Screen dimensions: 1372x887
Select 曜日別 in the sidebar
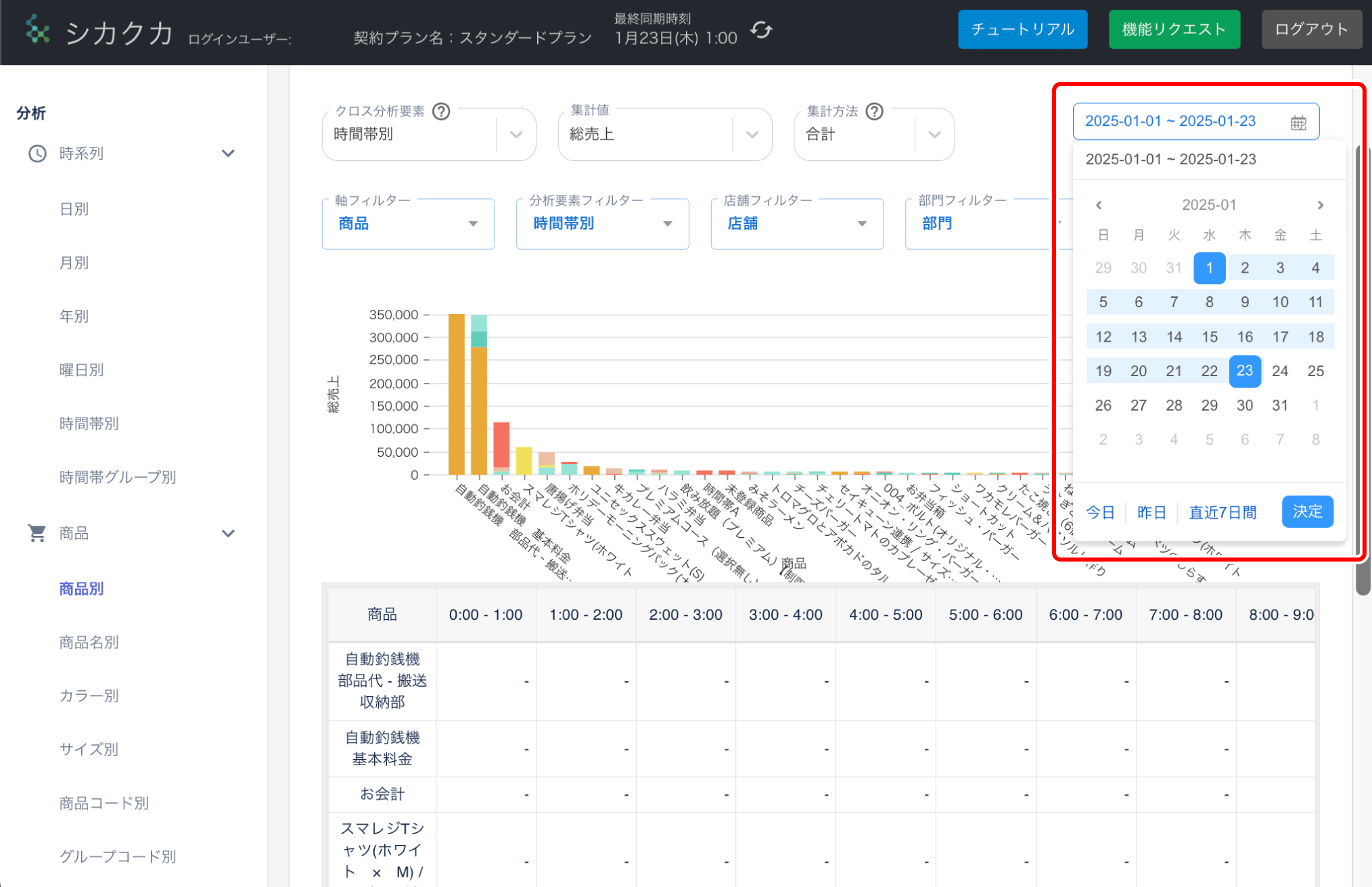click(82, 370)
